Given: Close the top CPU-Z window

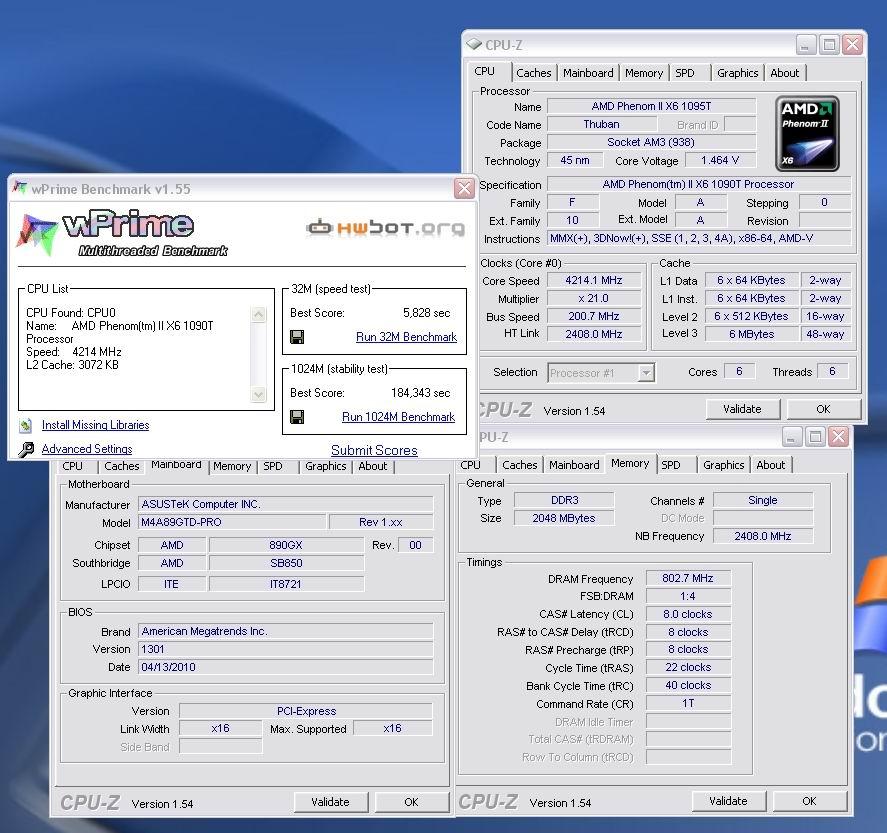Looking at the screenshot, I should tap(852, 44).
